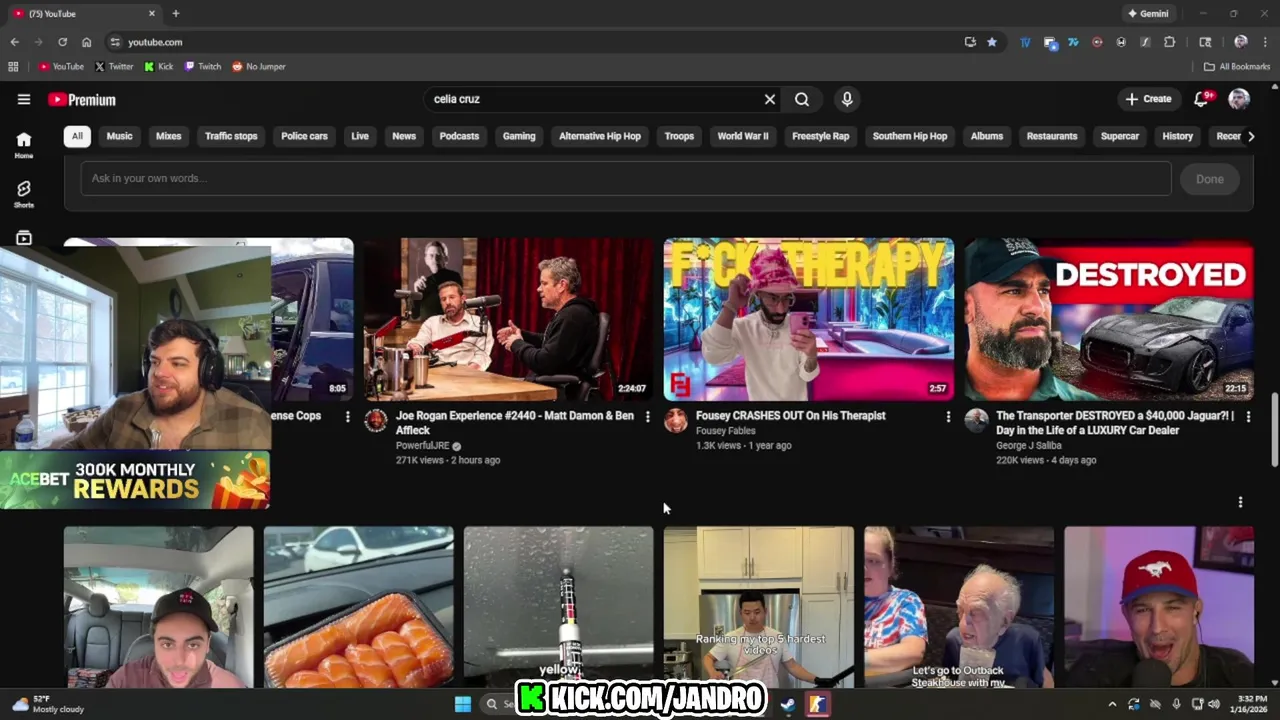1280x720 pixels.
Task: Open the YouTube guide hamburger menu
Action: coord(24,99)
